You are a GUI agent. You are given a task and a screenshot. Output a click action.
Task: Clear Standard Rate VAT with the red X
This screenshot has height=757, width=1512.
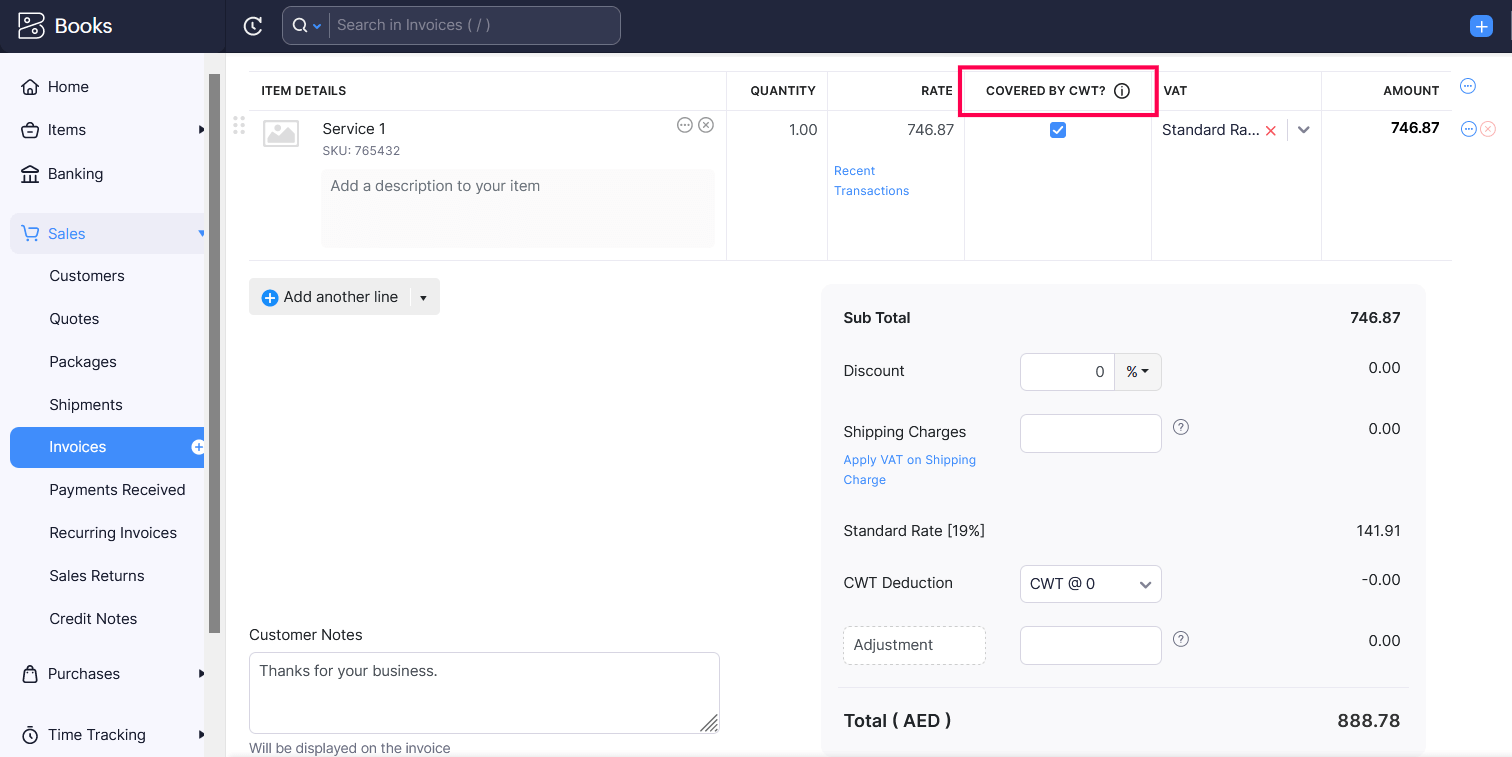[x=1271, y=130]
